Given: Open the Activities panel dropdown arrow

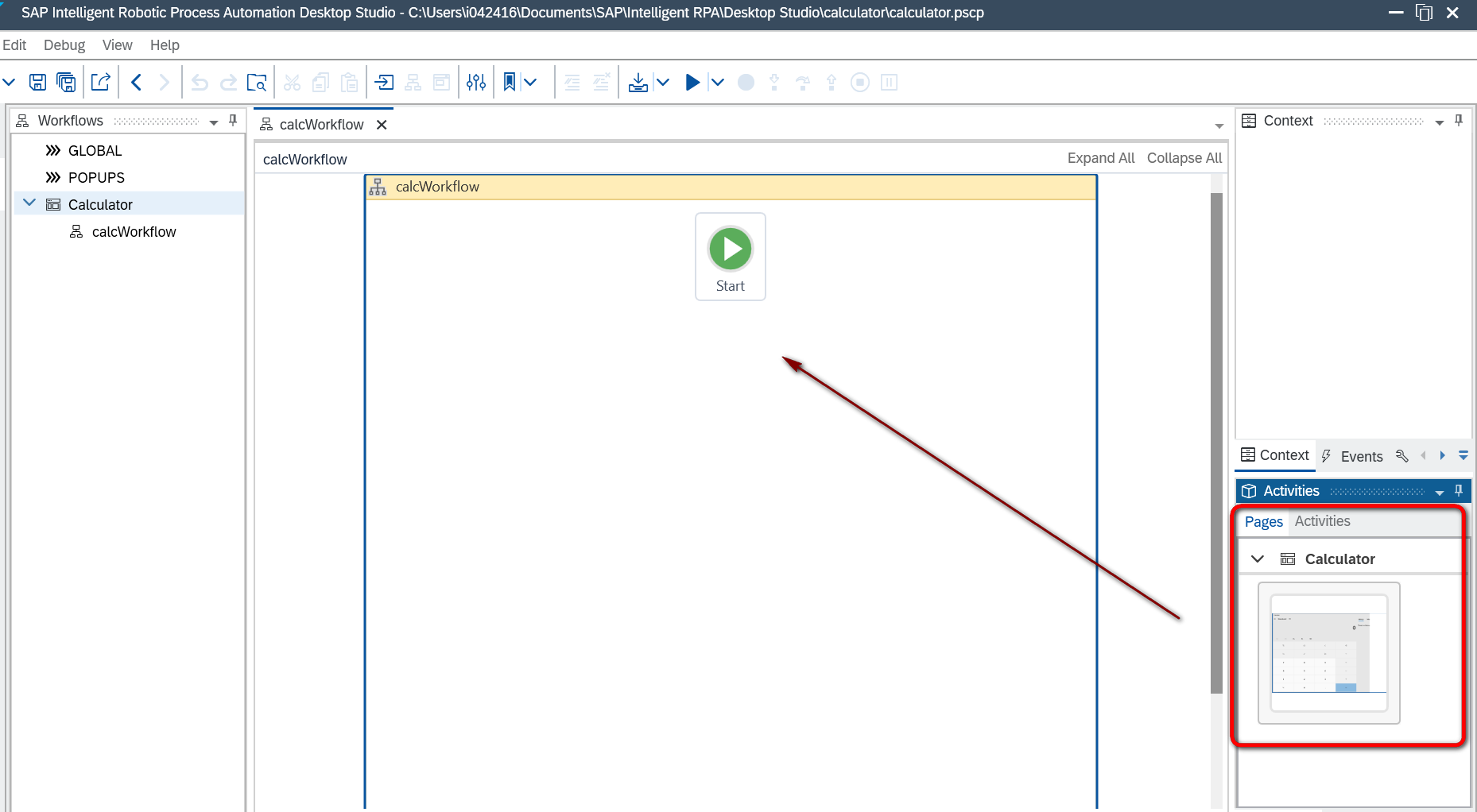Looking at the screenshot, I should (x=1439, y=493).
